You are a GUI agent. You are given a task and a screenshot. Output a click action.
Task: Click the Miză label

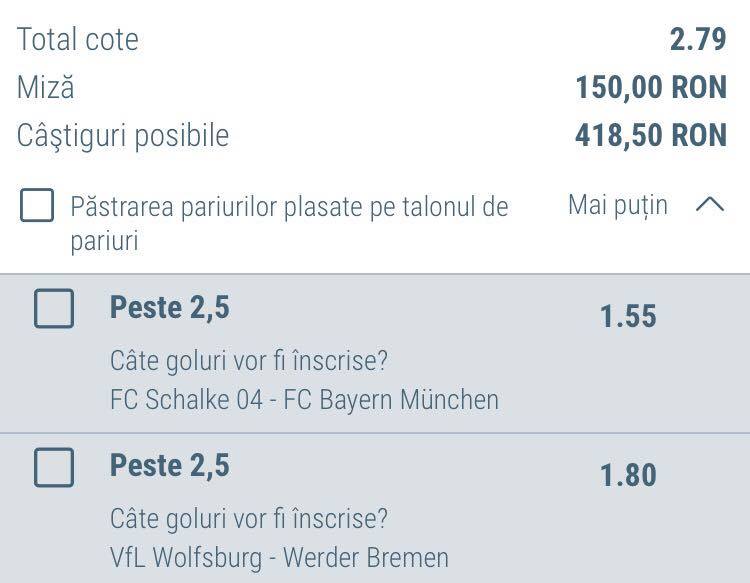tap(45, 87)
